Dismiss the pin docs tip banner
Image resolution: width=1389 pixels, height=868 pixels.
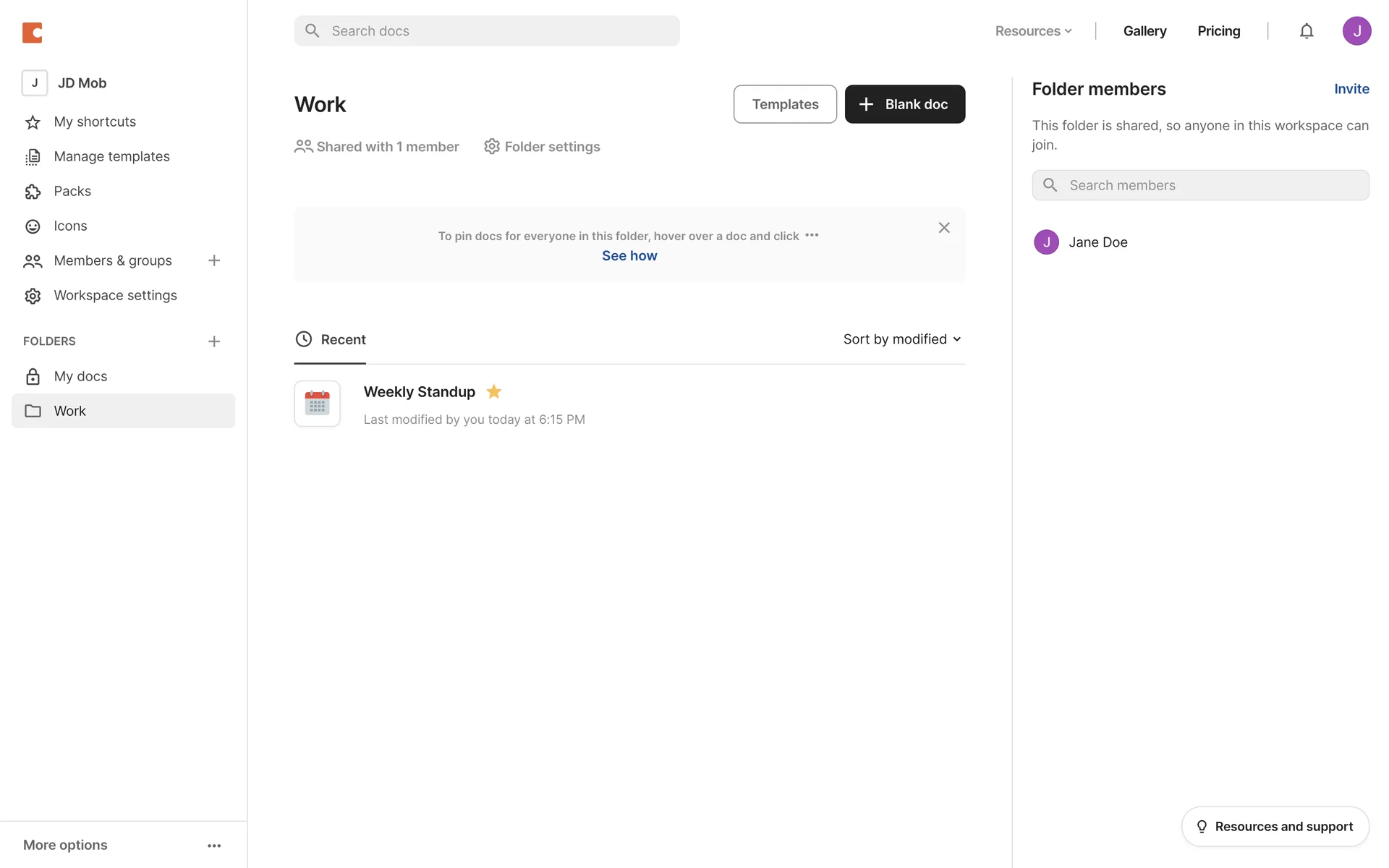click(x=944, y=228)
